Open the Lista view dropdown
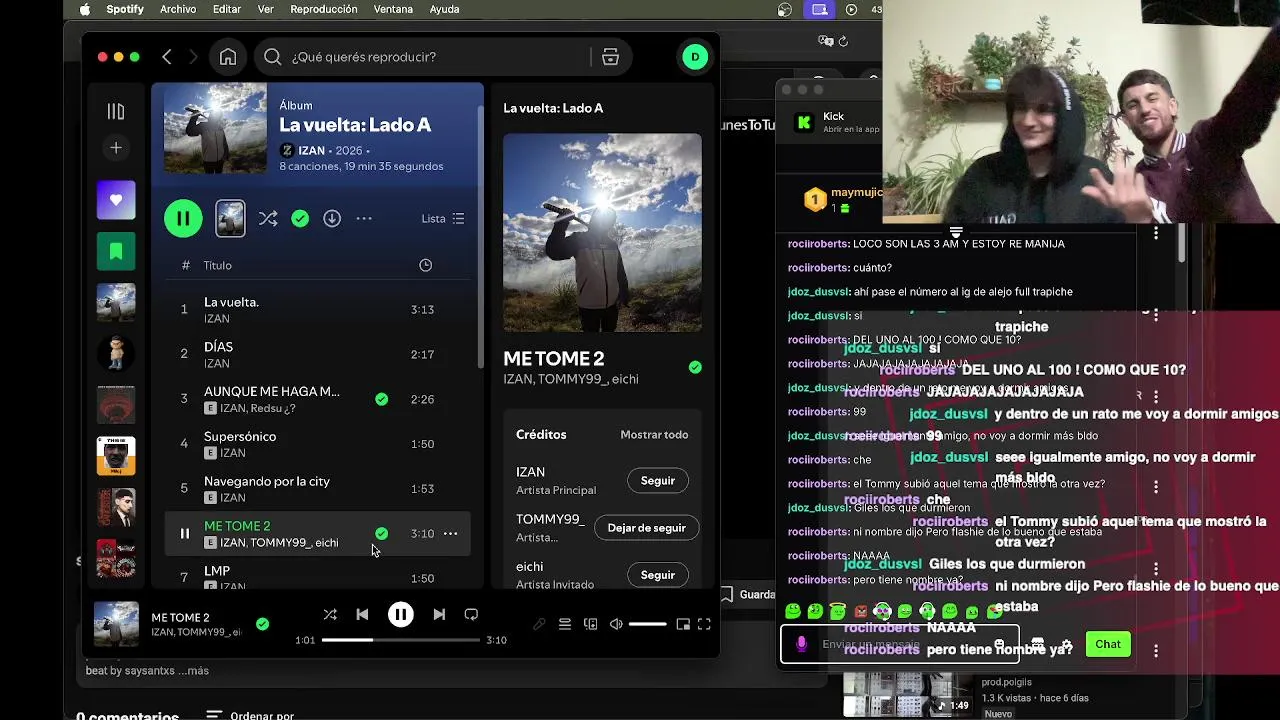The width and height of the screenshot is (1280, 720). tap(443, 218)
